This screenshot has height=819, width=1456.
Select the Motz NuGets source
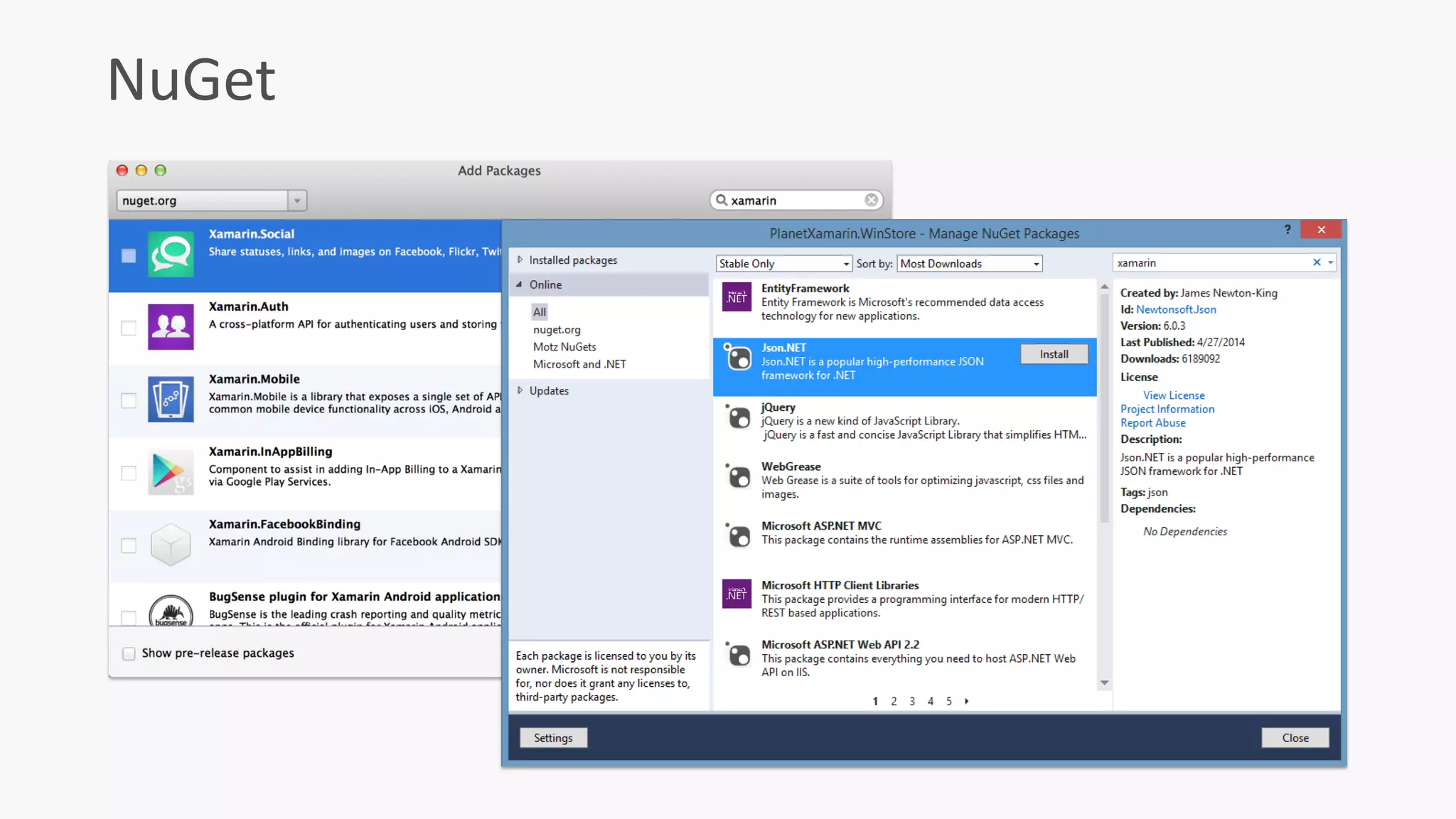tap(564, 347)
